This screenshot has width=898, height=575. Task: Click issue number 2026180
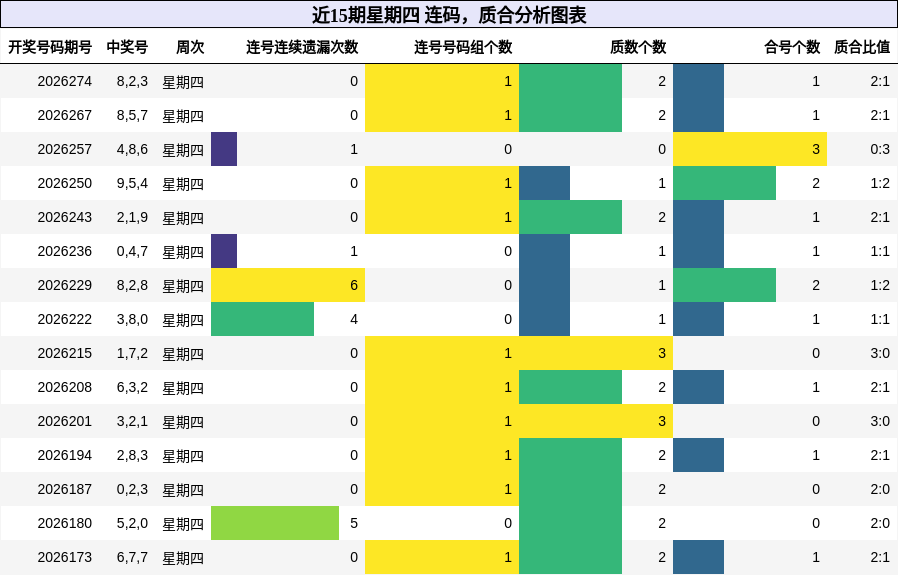(65, 523)
